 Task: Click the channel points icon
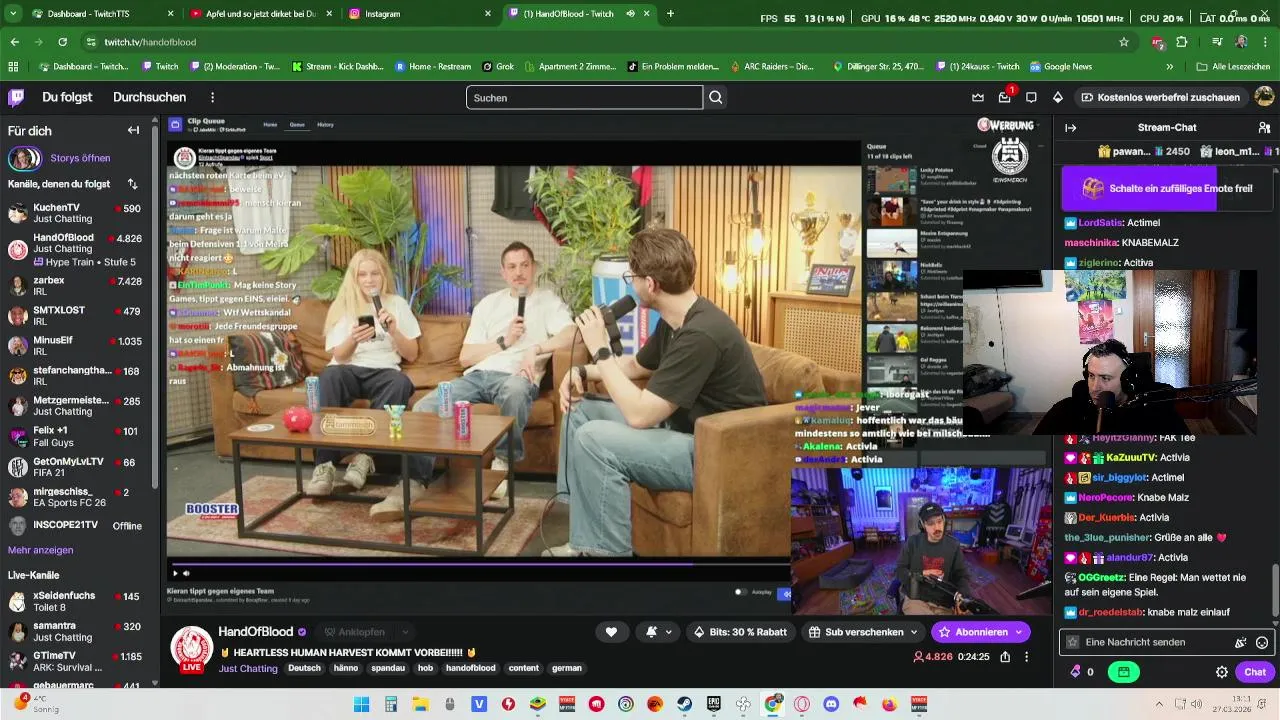tap(1076, 672)
